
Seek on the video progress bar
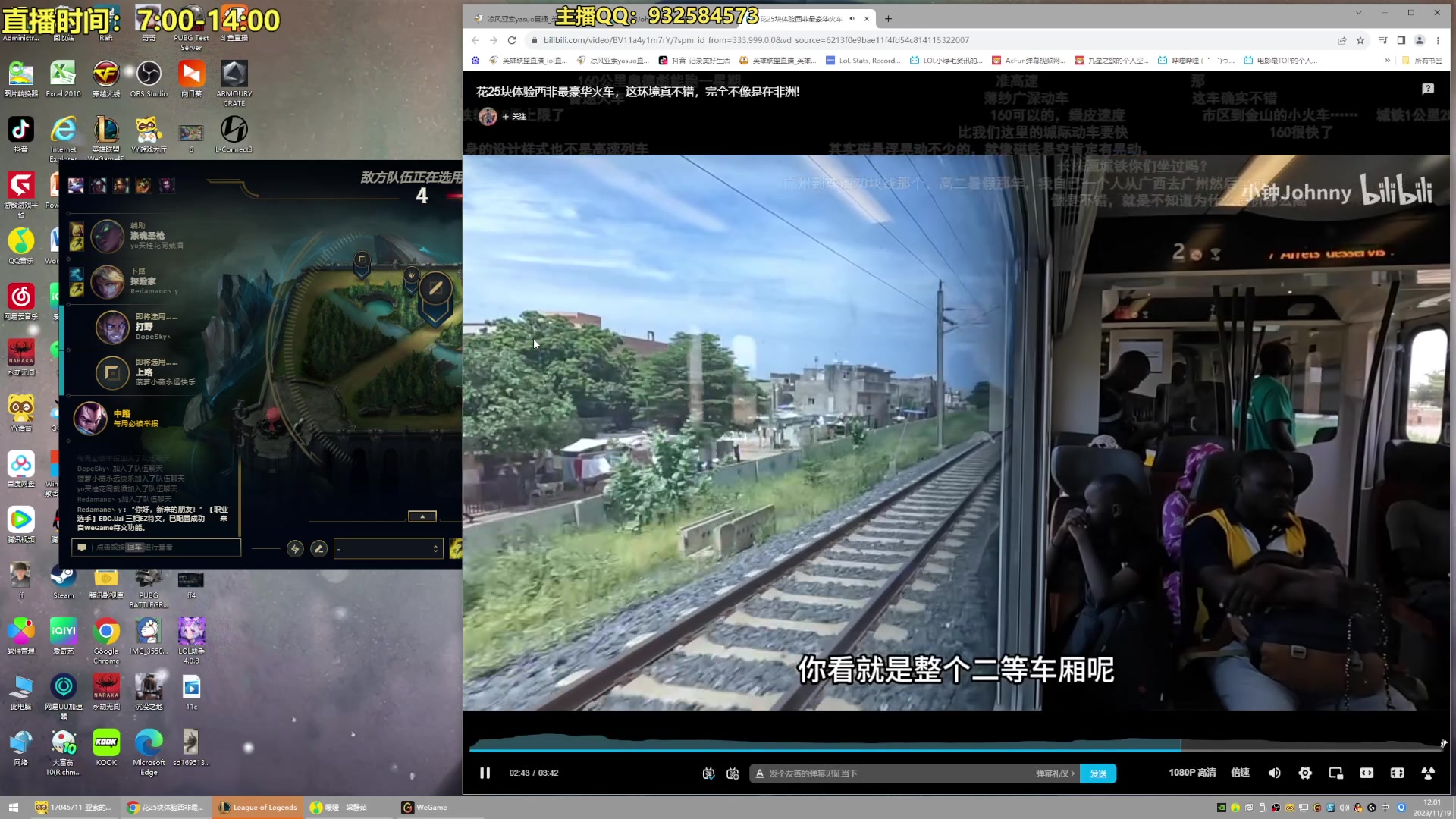click(x=955, y=749)
